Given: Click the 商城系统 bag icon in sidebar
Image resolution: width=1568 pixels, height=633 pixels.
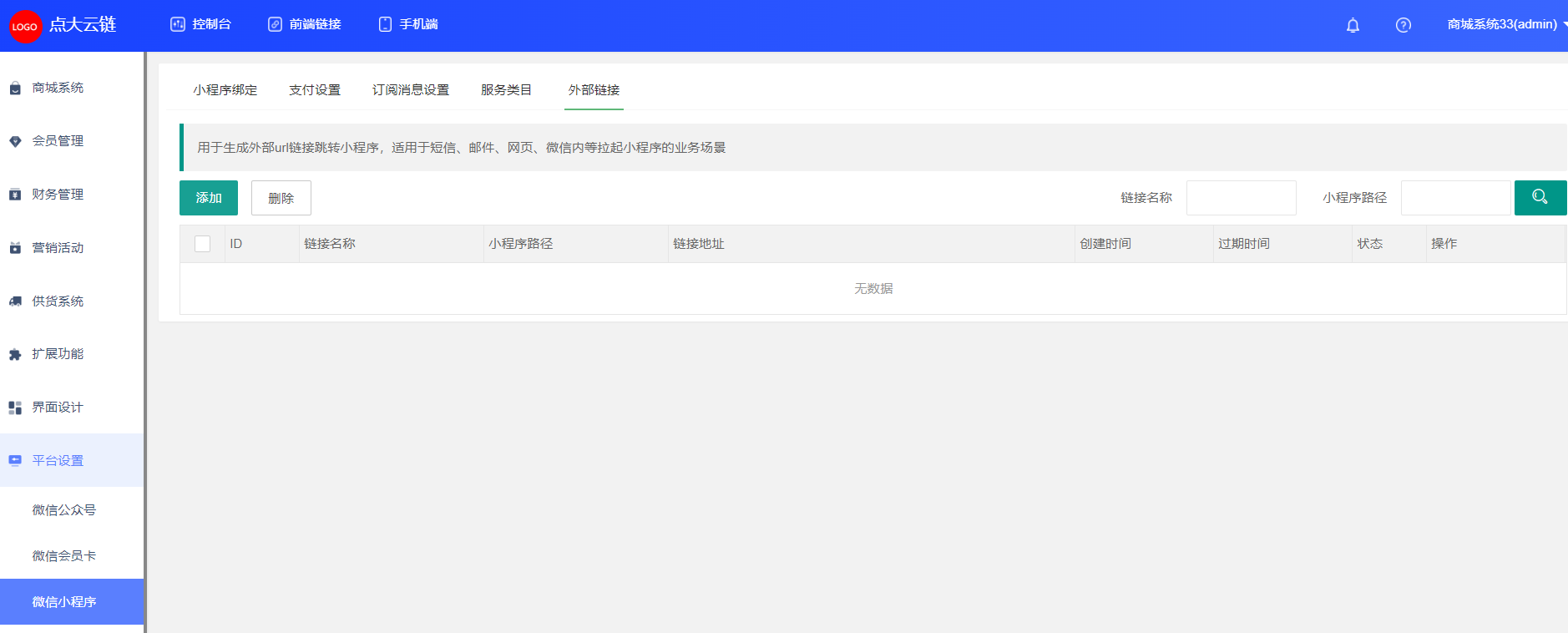Looking at the screenshot, I should coord(15,88).
